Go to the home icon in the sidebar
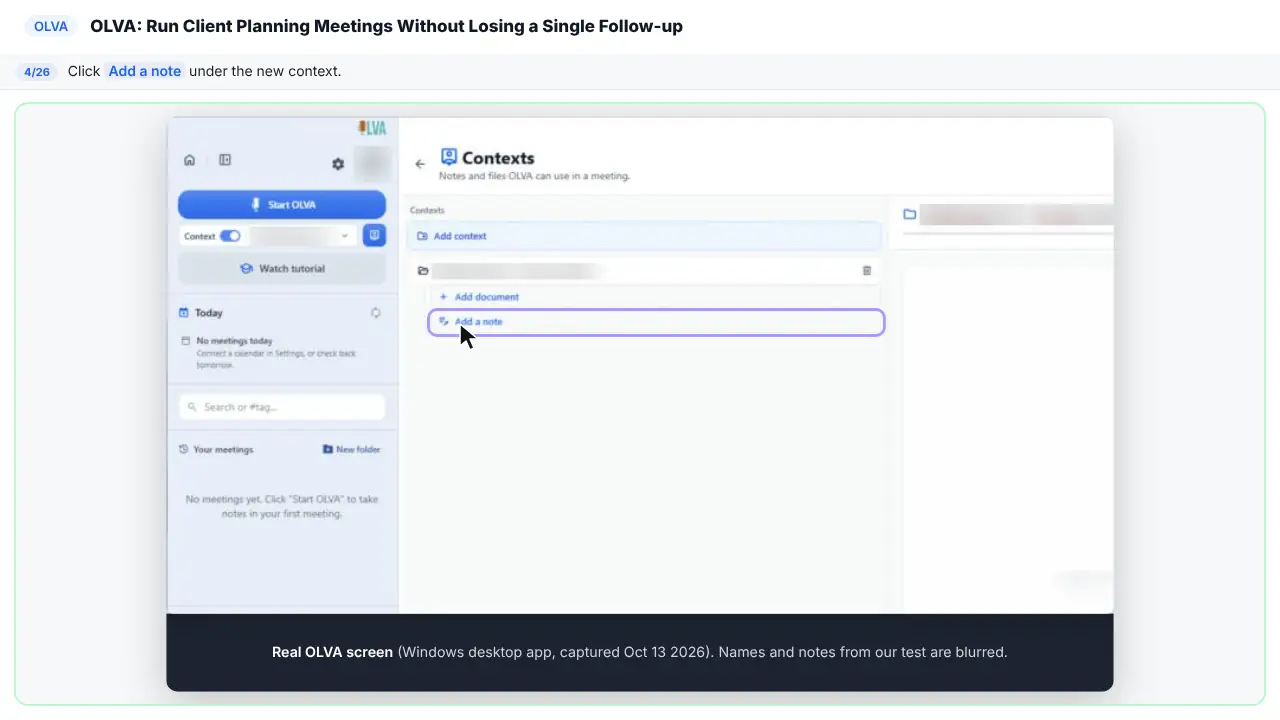The width and height of the screenshot is (1280, 720). click(x=190, y=160)
